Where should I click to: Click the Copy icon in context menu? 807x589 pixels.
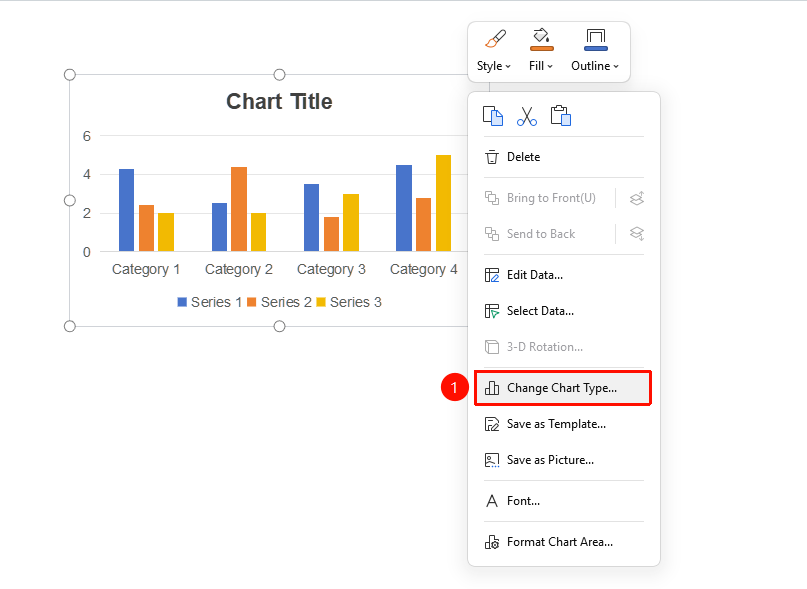tap(493, 116)
